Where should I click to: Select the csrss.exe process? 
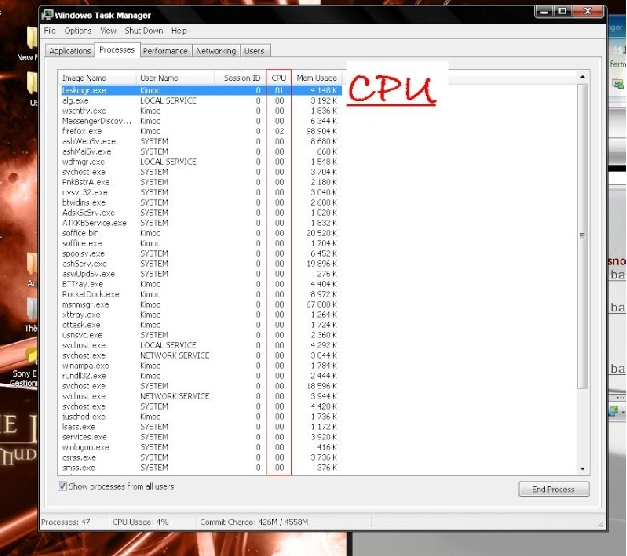pyautogui.click(x=200, y=458)
